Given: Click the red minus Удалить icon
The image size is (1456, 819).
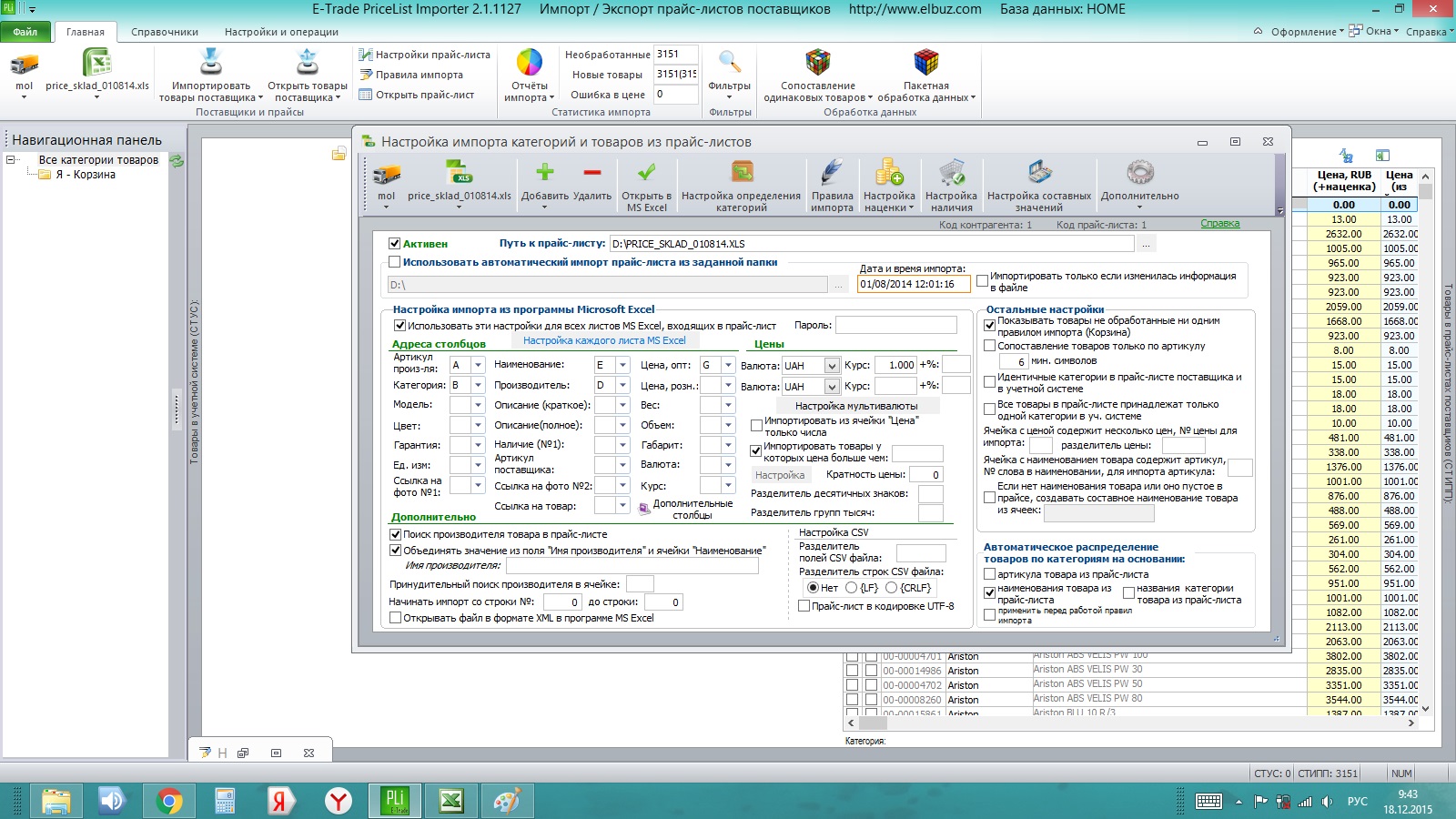Looking at the screenshot, I should [x=592, y=172].
